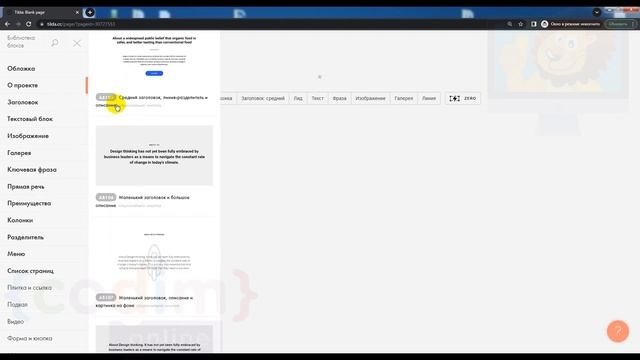The width and height of the screenshot is (640, 360).
Task: Choose the Прямая речь category
Action: [26, 187]
